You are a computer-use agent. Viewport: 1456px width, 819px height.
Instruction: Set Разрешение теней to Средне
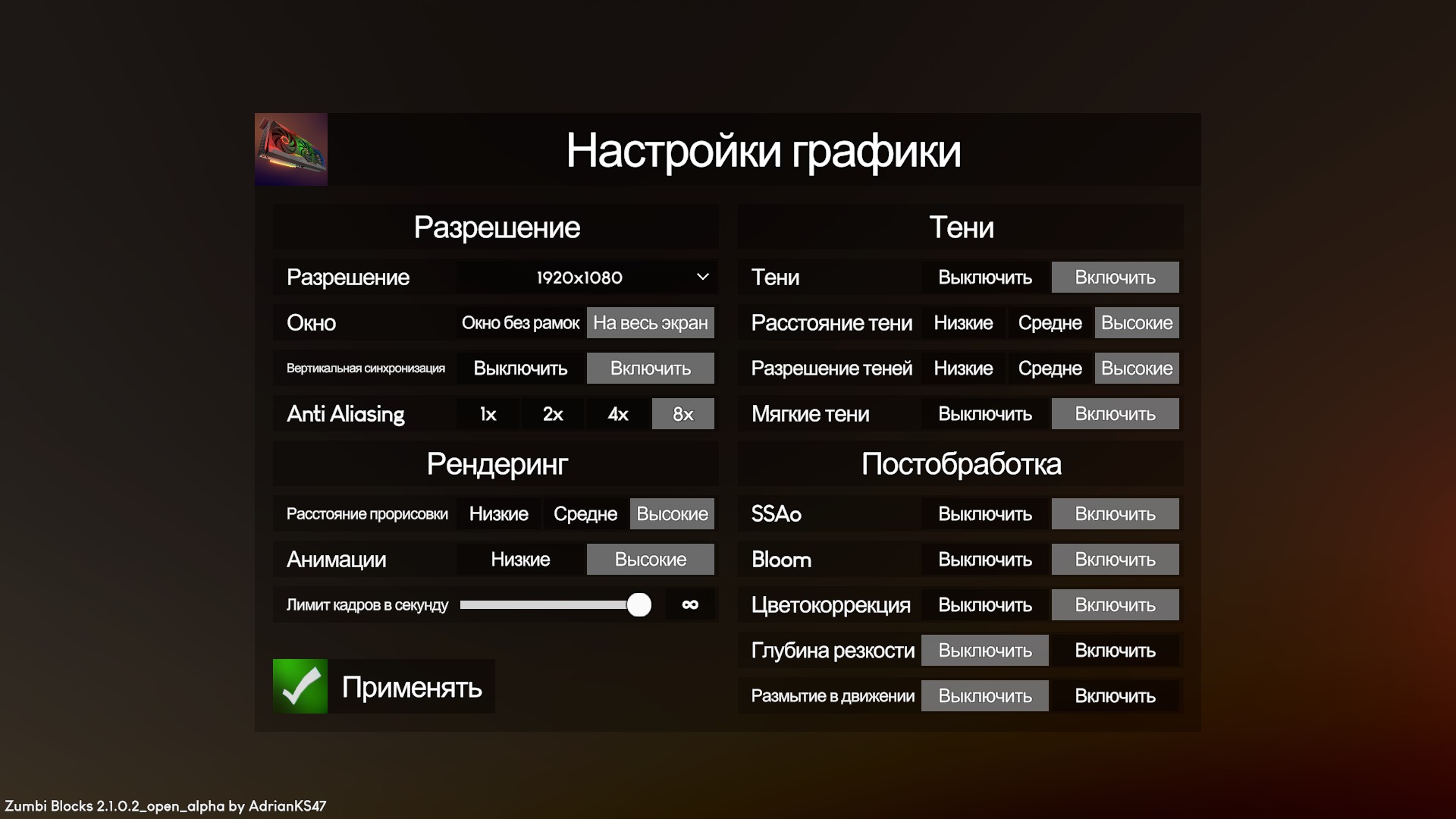[1050, 369]
